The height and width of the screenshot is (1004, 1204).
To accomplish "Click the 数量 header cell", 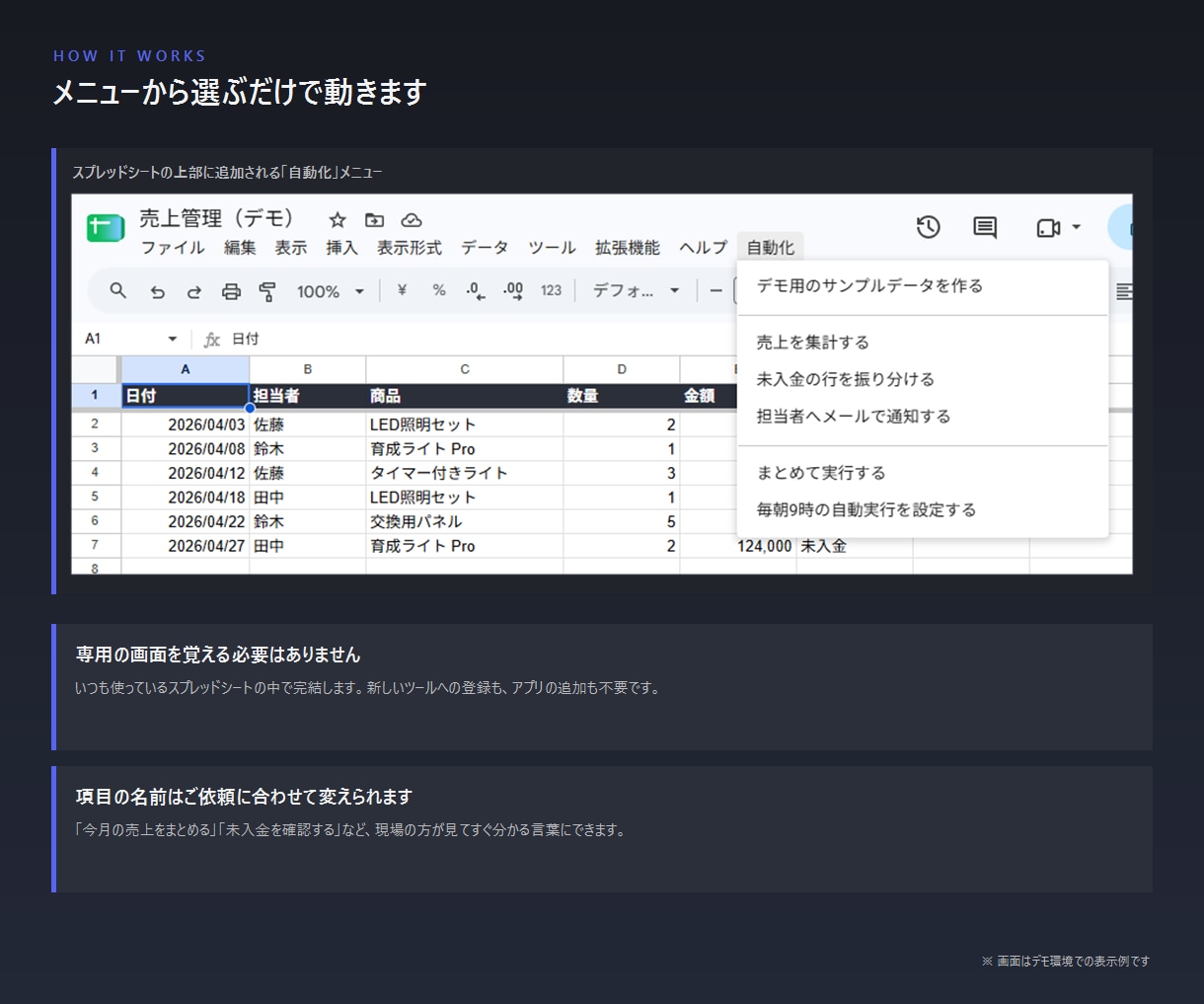I will pyautogui.click(x=622, y=396).
